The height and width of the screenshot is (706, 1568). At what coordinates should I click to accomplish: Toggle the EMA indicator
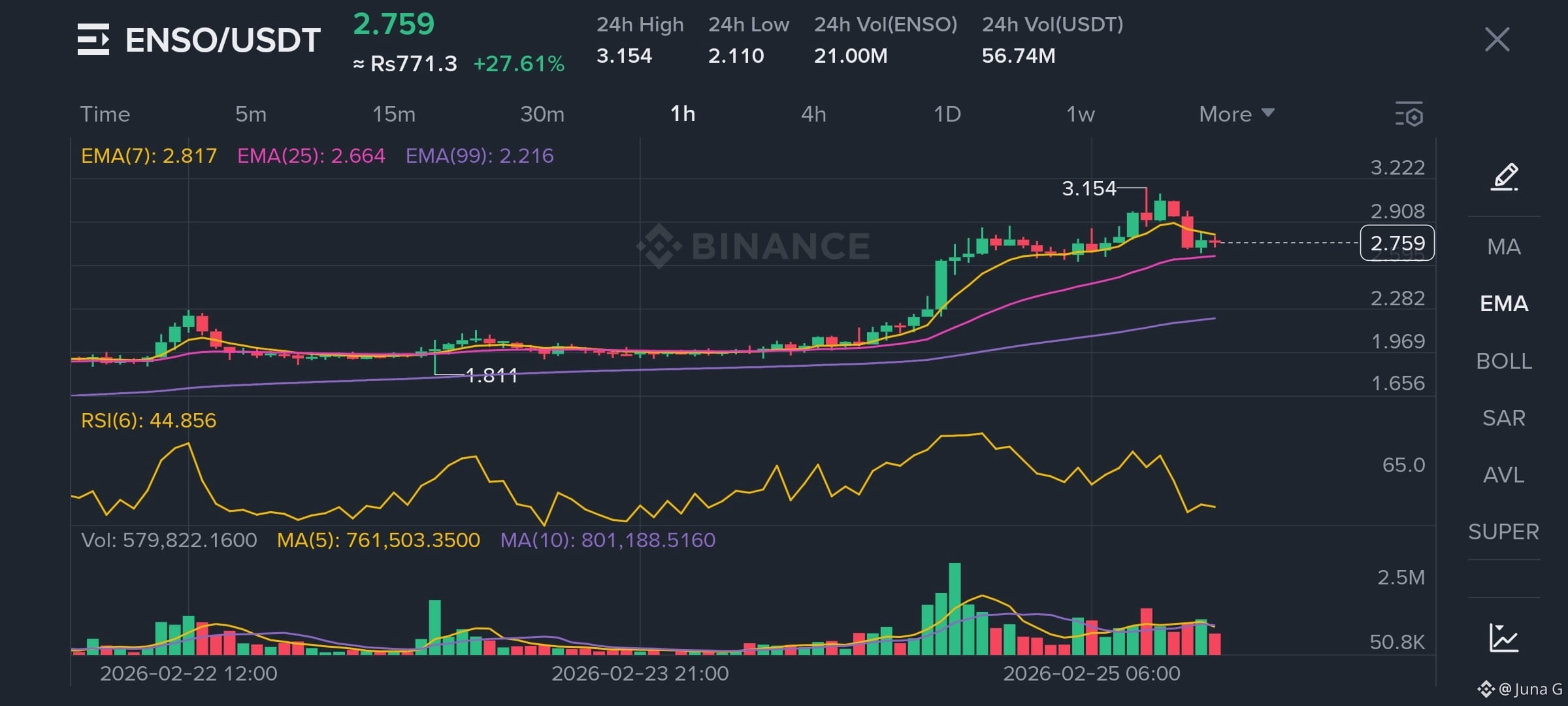coord(1504,304)
